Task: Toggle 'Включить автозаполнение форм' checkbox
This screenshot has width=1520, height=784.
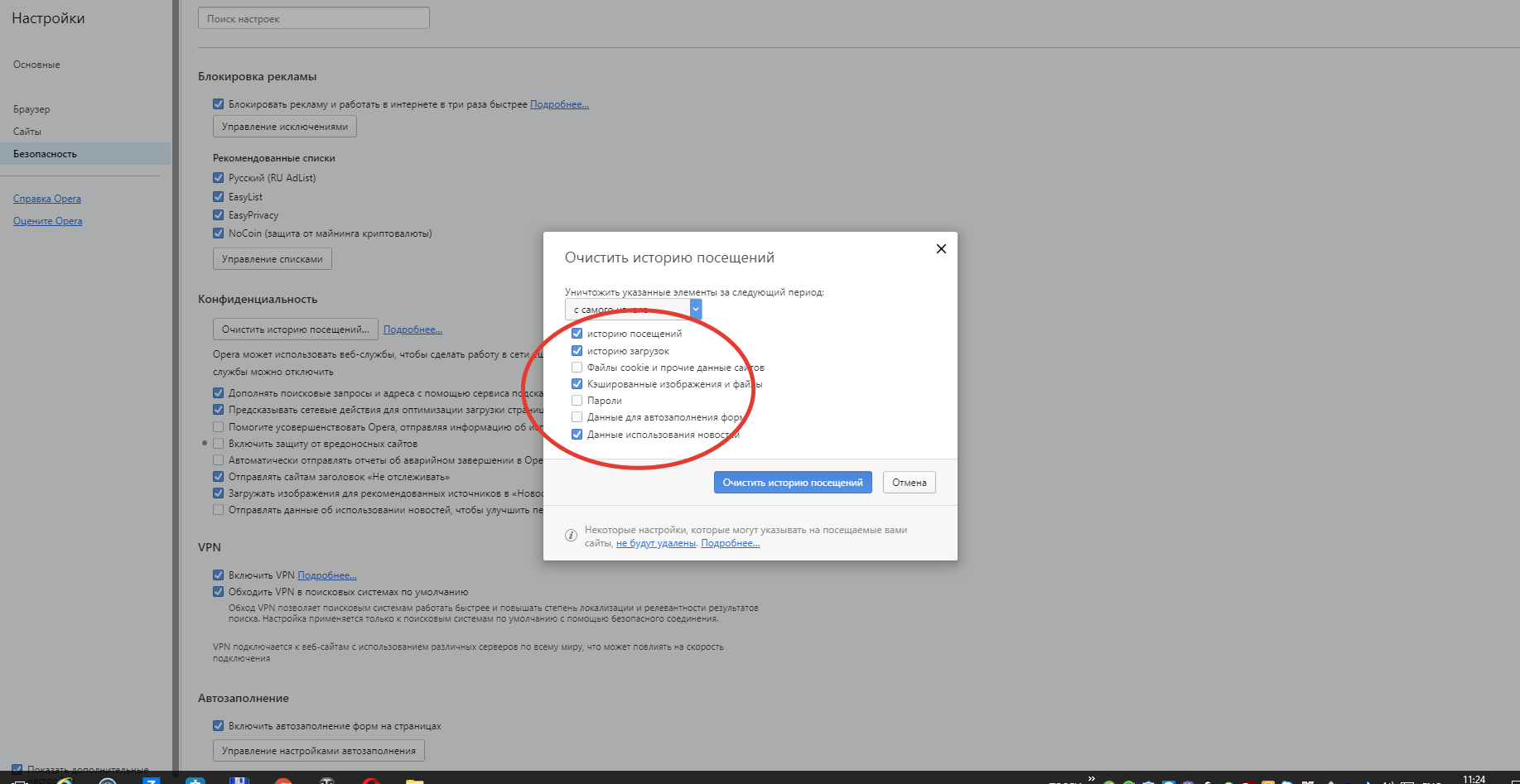Action: click(219, 726)
